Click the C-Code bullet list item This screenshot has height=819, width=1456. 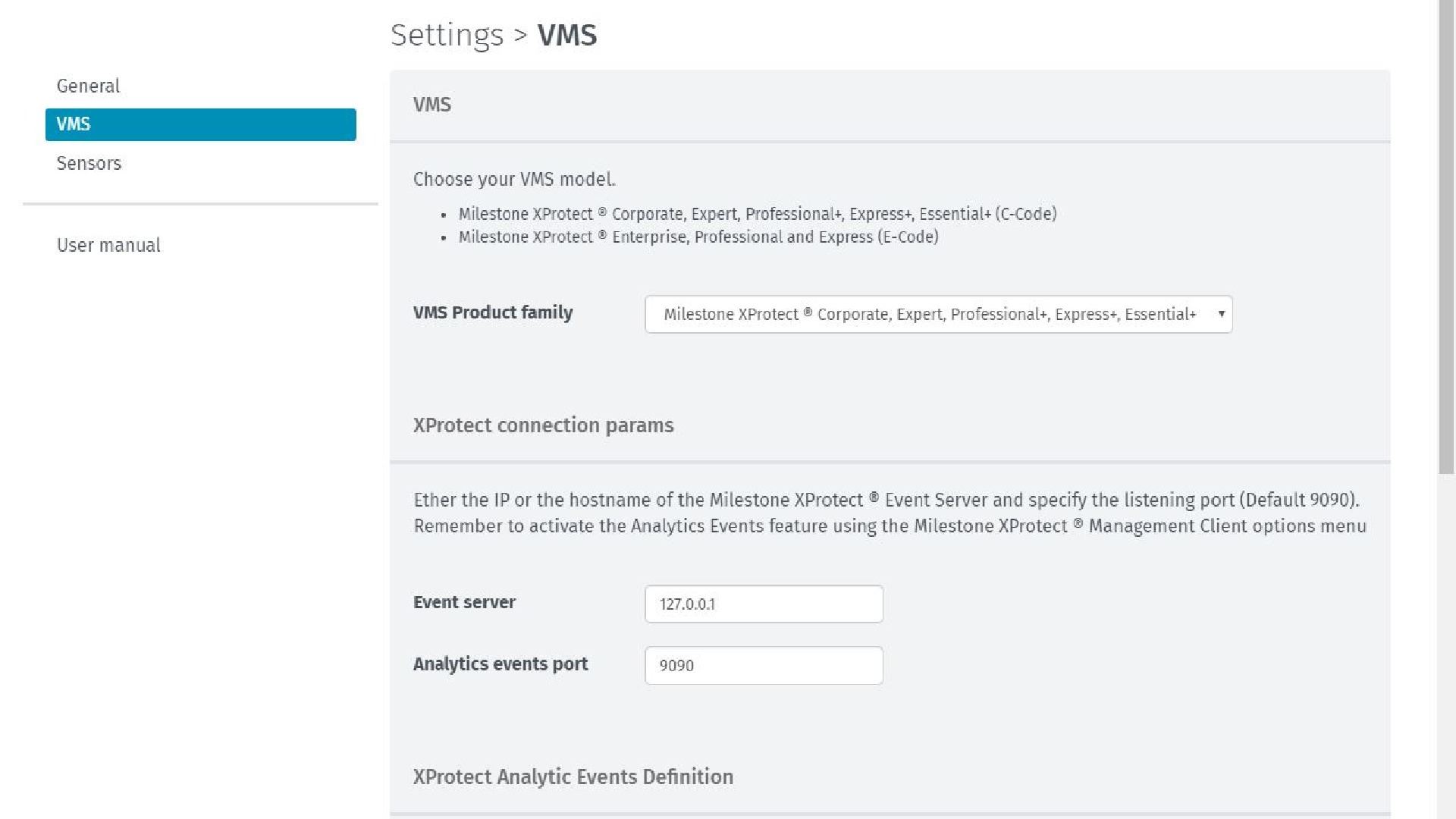coord(757,214)
